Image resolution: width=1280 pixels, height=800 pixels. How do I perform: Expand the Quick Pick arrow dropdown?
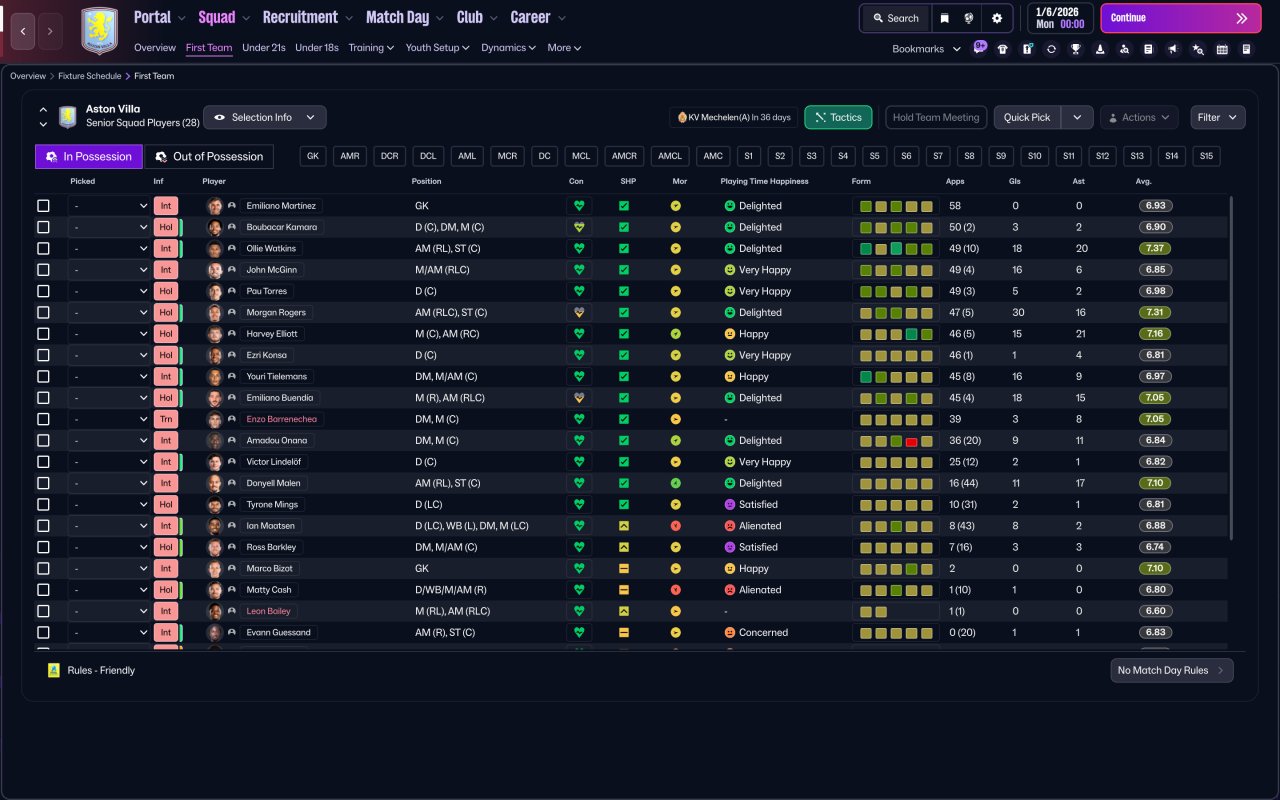click(x=1077, y=117)
